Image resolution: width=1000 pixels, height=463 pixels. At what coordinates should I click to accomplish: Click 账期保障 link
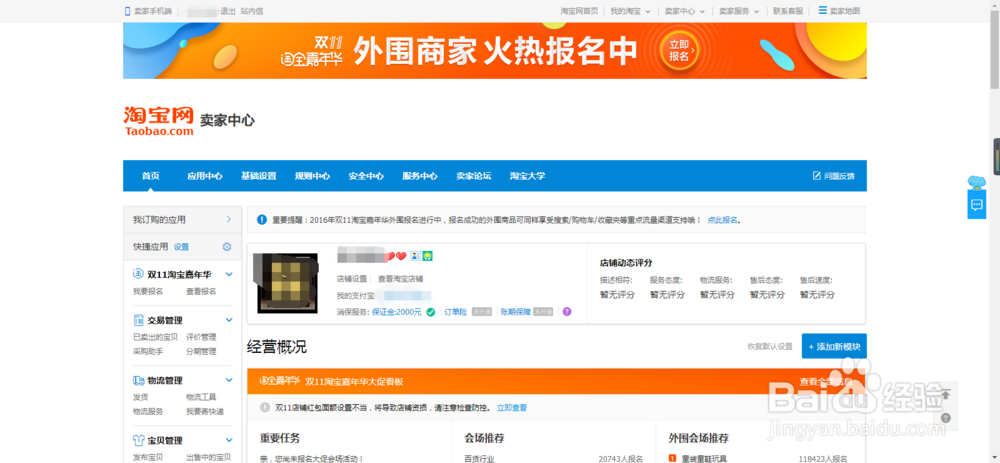tap(515, 312)
